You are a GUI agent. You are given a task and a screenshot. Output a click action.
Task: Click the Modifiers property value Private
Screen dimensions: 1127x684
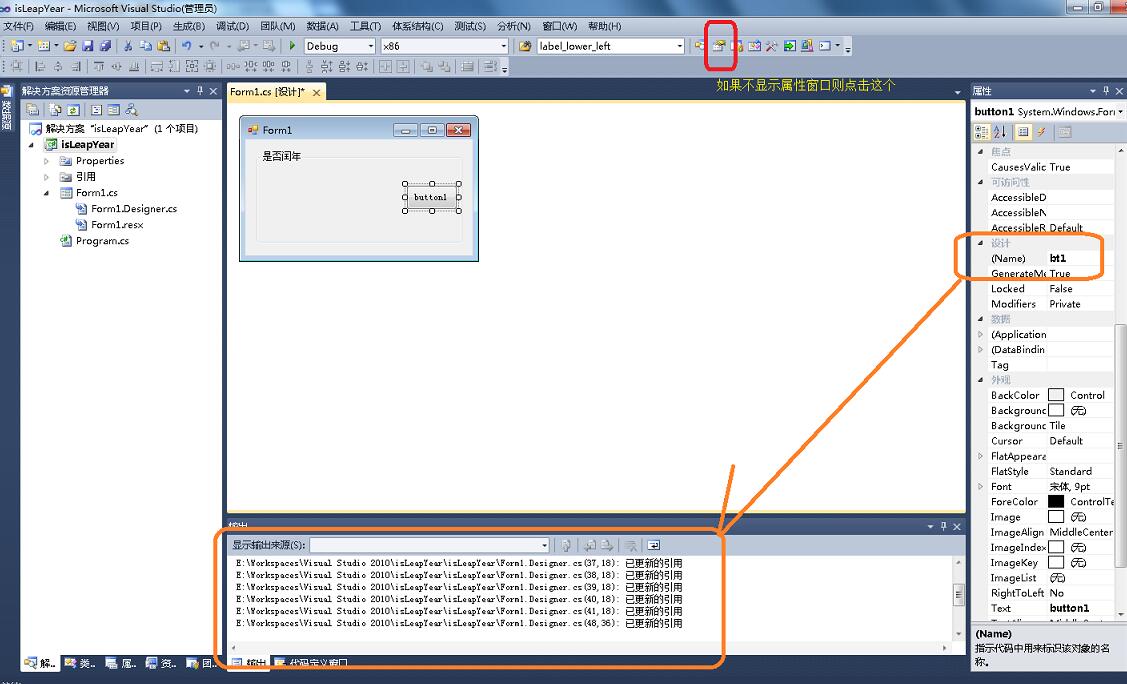(x=1080, y=304)
